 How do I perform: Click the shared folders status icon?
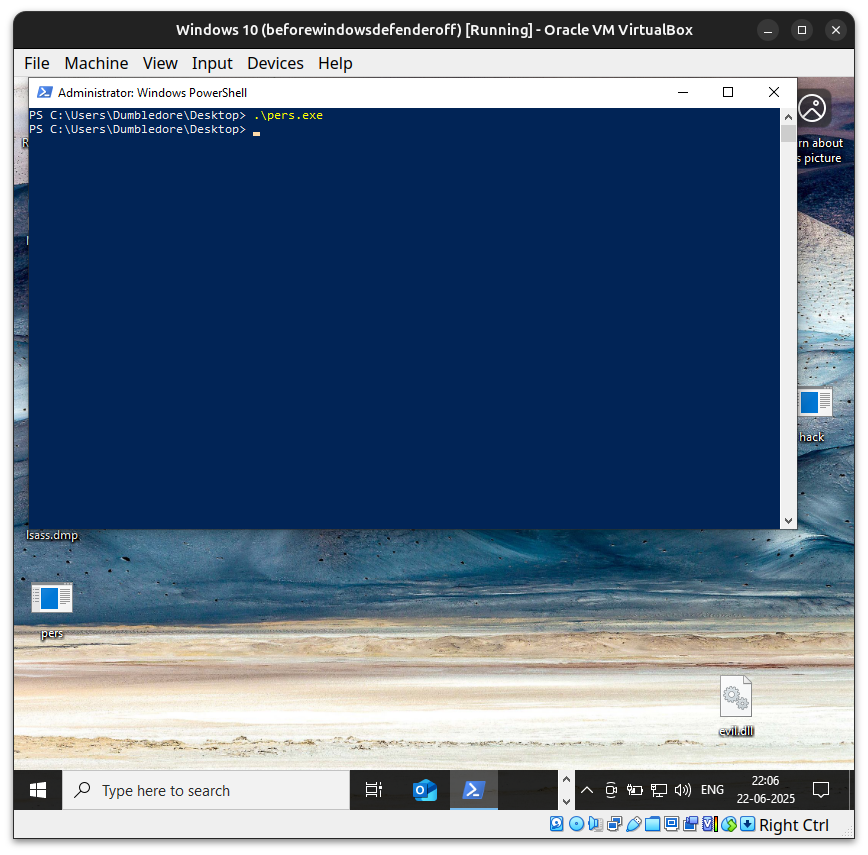coord(653,825)
